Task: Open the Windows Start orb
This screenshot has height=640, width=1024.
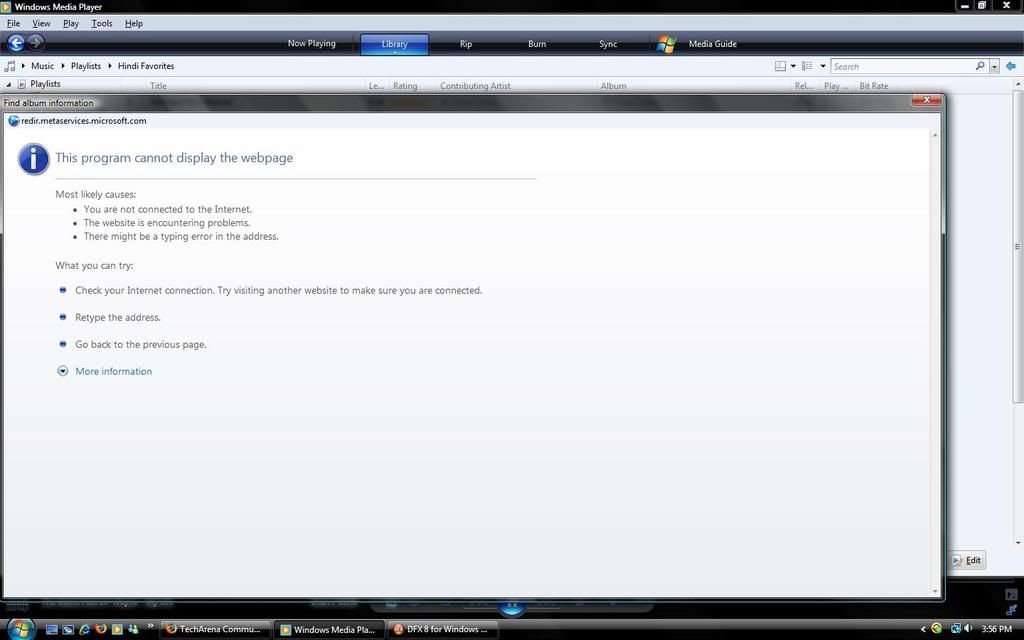Action: (x=21, y=629)
